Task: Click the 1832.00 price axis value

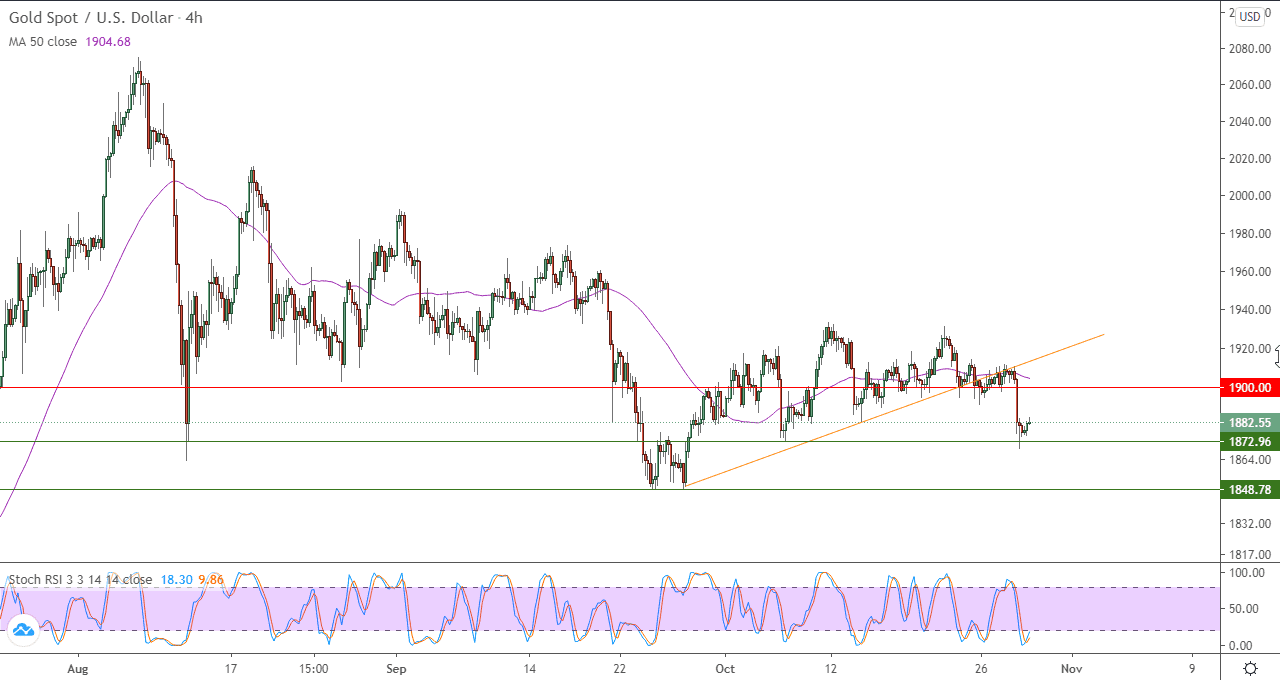Action: coord(1251,523)
